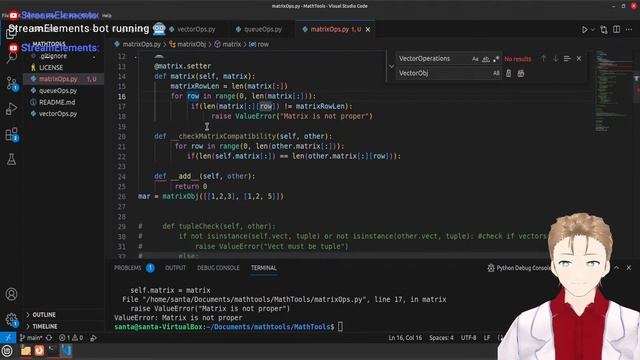Toggle Match Case in find box
The width and height of the screenshot is (640, 360).
[x=475, y=59]
